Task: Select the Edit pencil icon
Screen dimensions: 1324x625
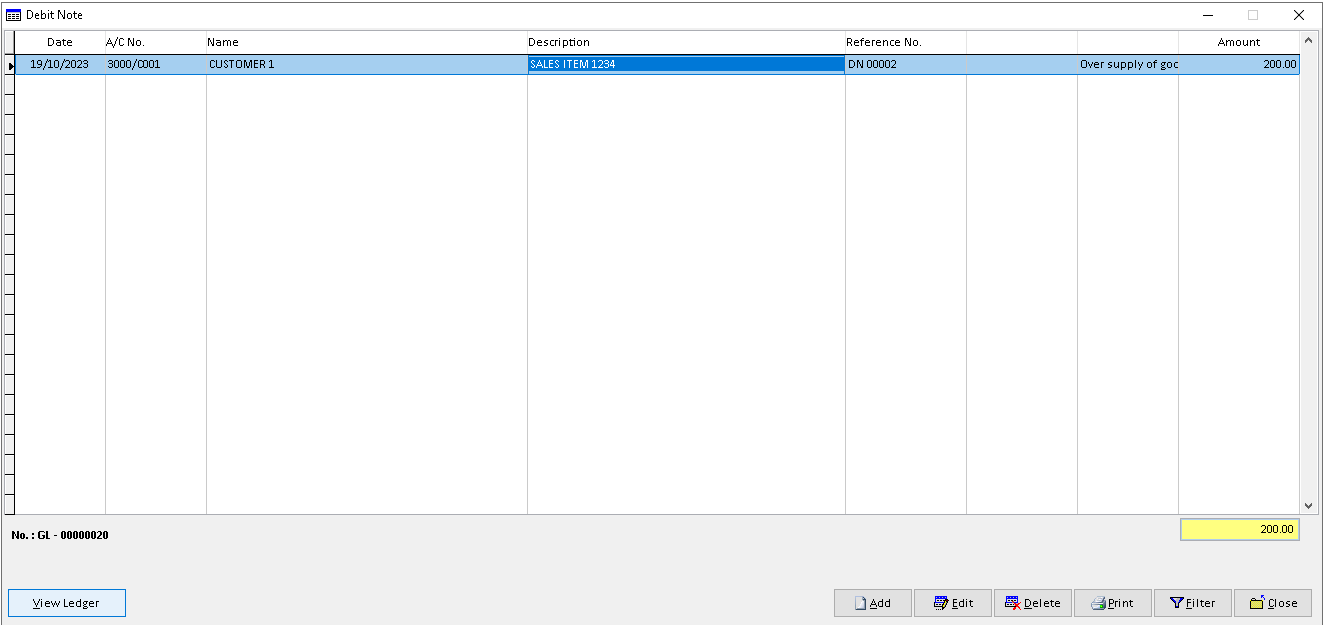Action: pos(939,603)
